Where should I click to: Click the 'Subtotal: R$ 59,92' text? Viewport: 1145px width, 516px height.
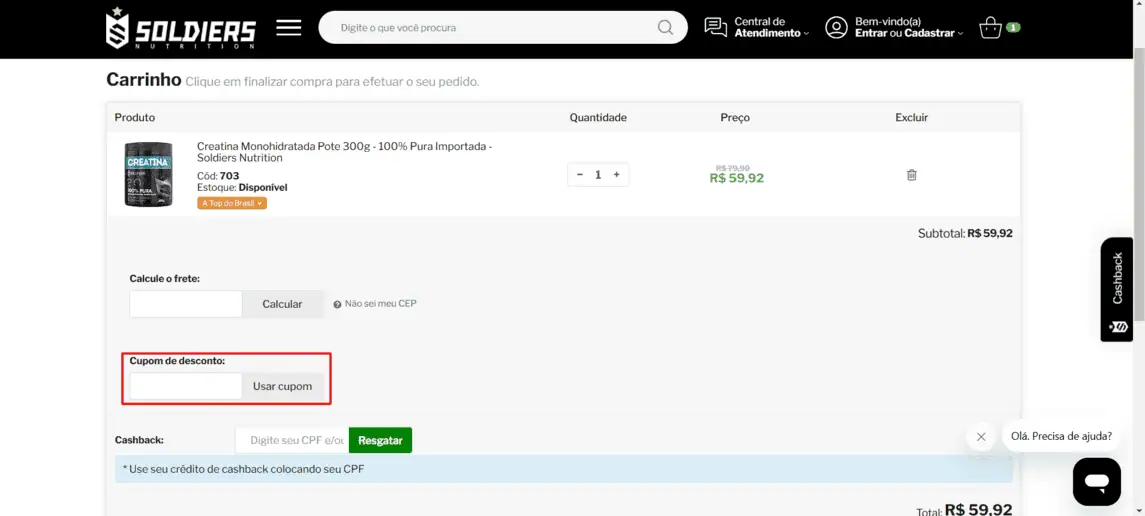point(965,234)
